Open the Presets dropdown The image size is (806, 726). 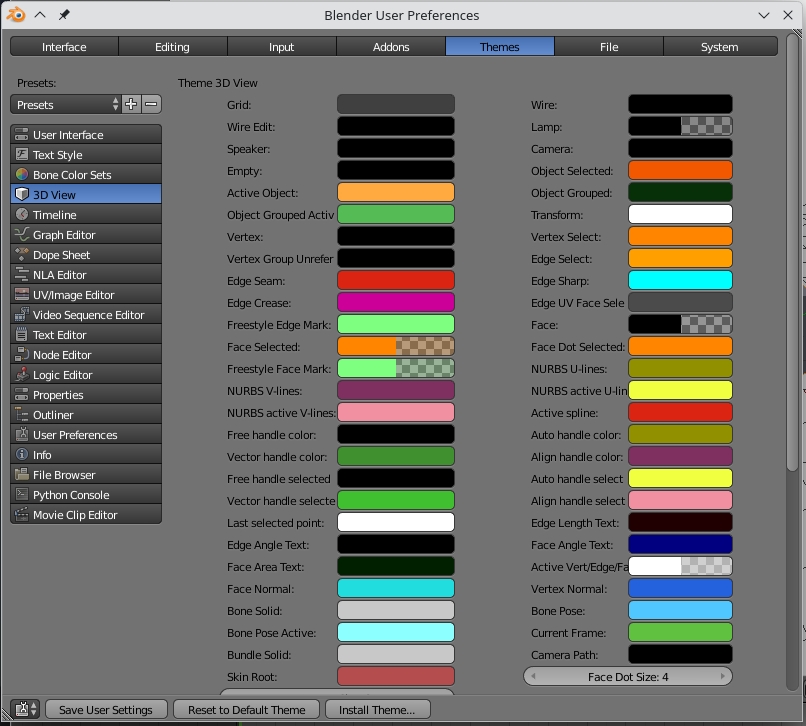[x=66, y=105]
